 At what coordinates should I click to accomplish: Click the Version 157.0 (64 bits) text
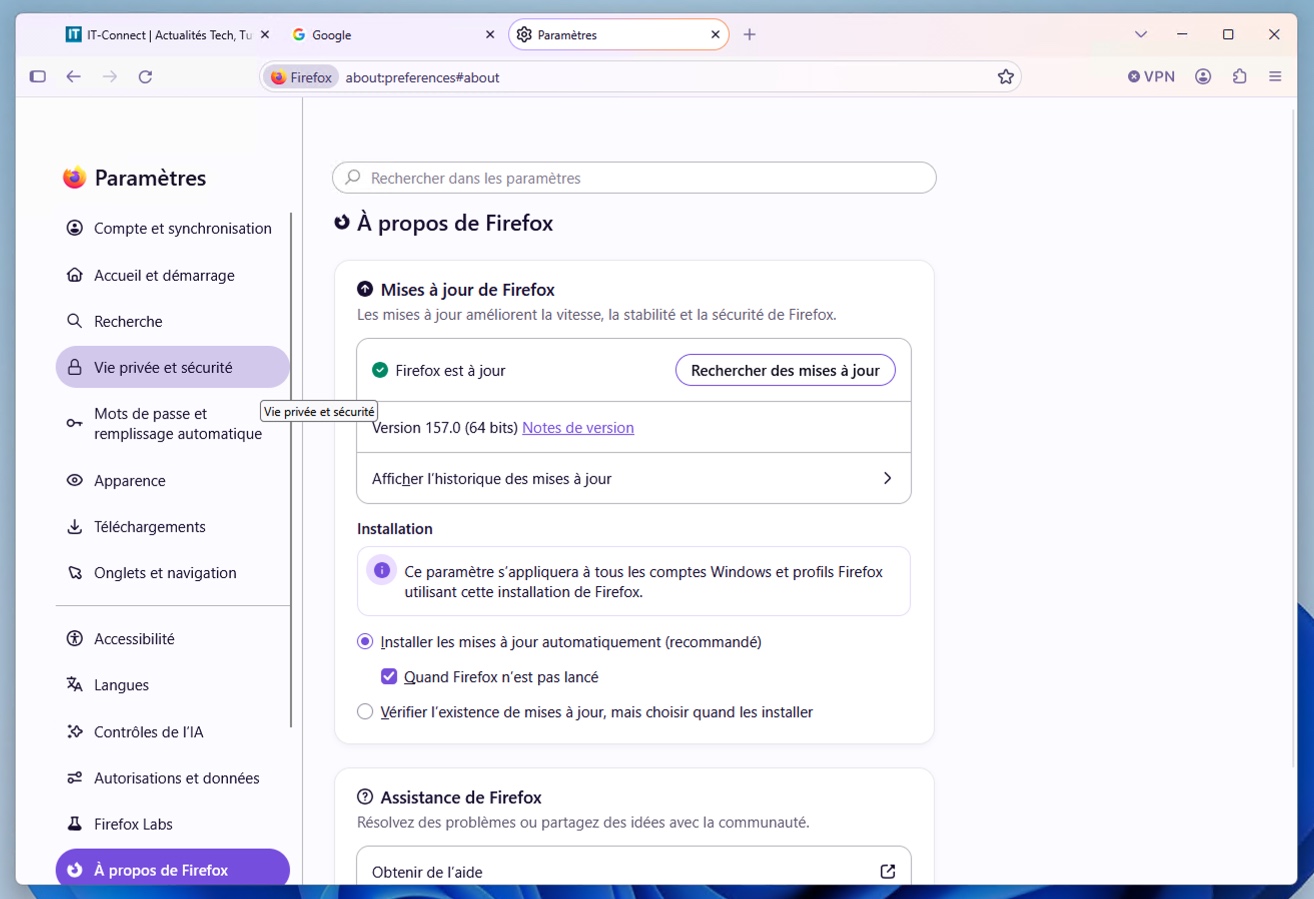coord(445,428)
